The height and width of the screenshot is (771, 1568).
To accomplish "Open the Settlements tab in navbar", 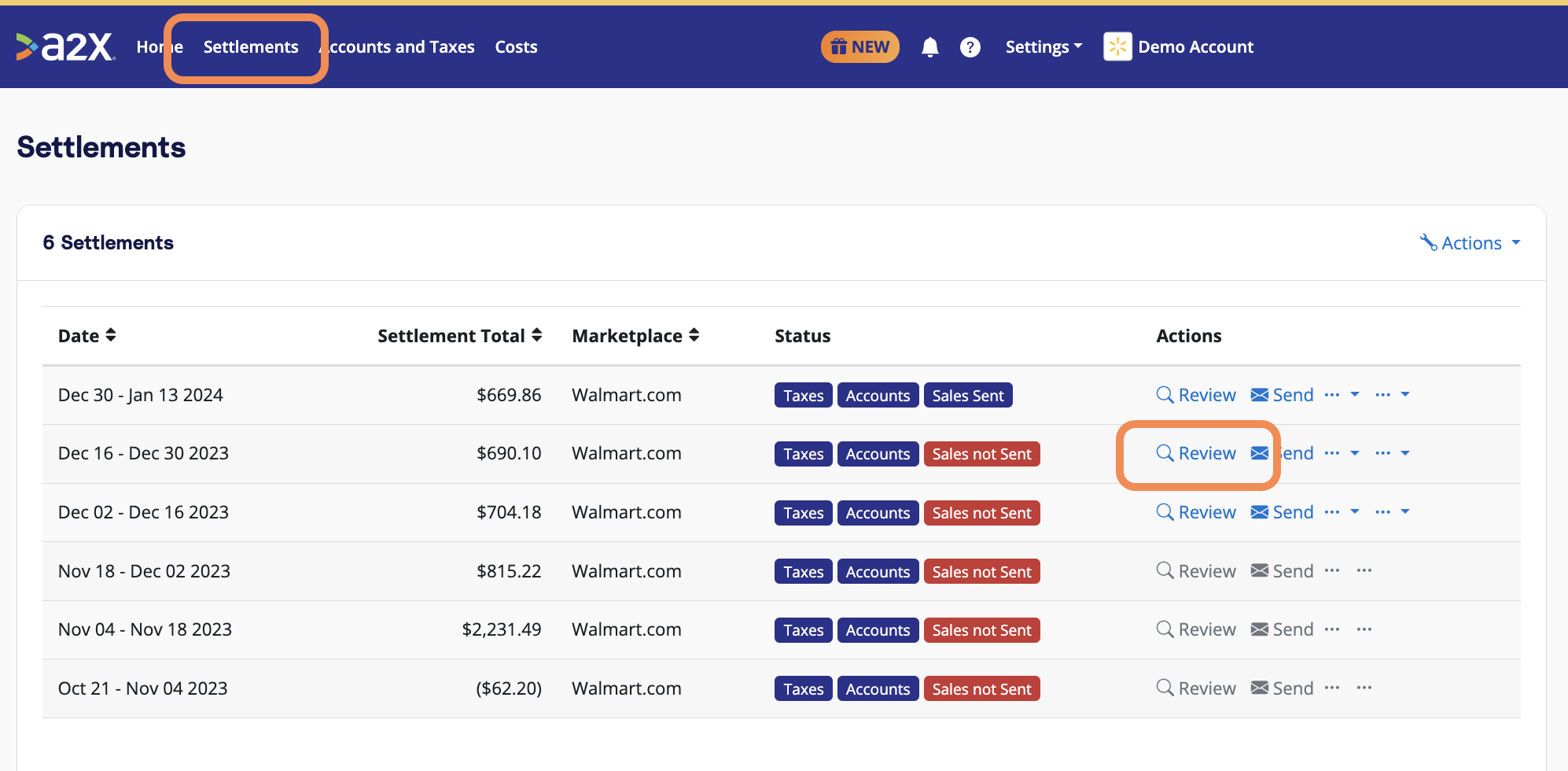I will pyautogui.click(x=251, y=46).
